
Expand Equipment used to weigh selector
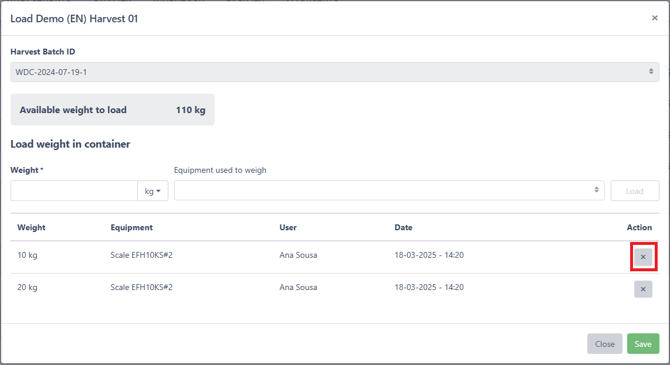point(389,191)
